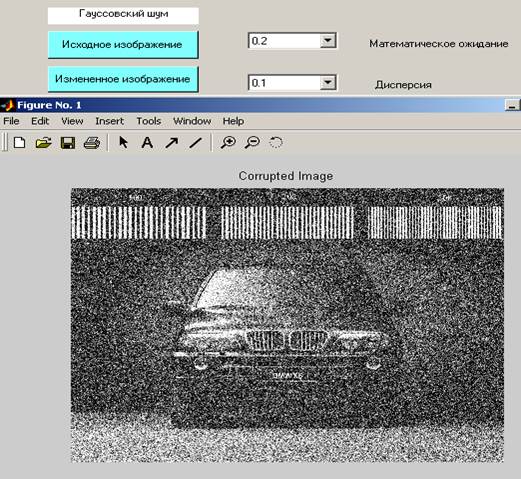Print the figure using the printer icon
Screen dimensions: 521x479
[x=92, y=143]
